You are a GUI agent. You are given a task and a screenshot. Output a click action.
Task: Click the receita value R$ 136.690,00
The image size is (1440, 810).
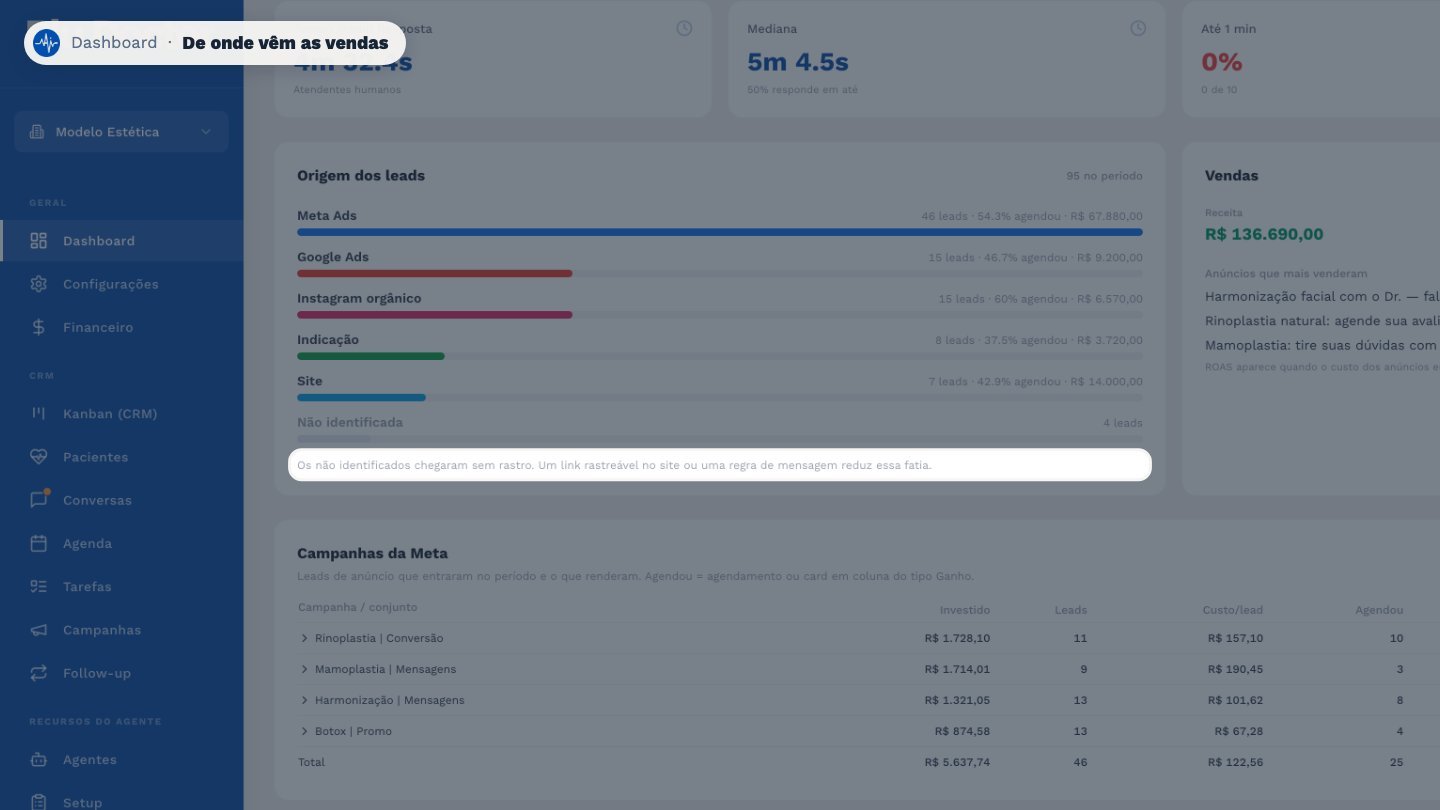[x=1264, y=234]
